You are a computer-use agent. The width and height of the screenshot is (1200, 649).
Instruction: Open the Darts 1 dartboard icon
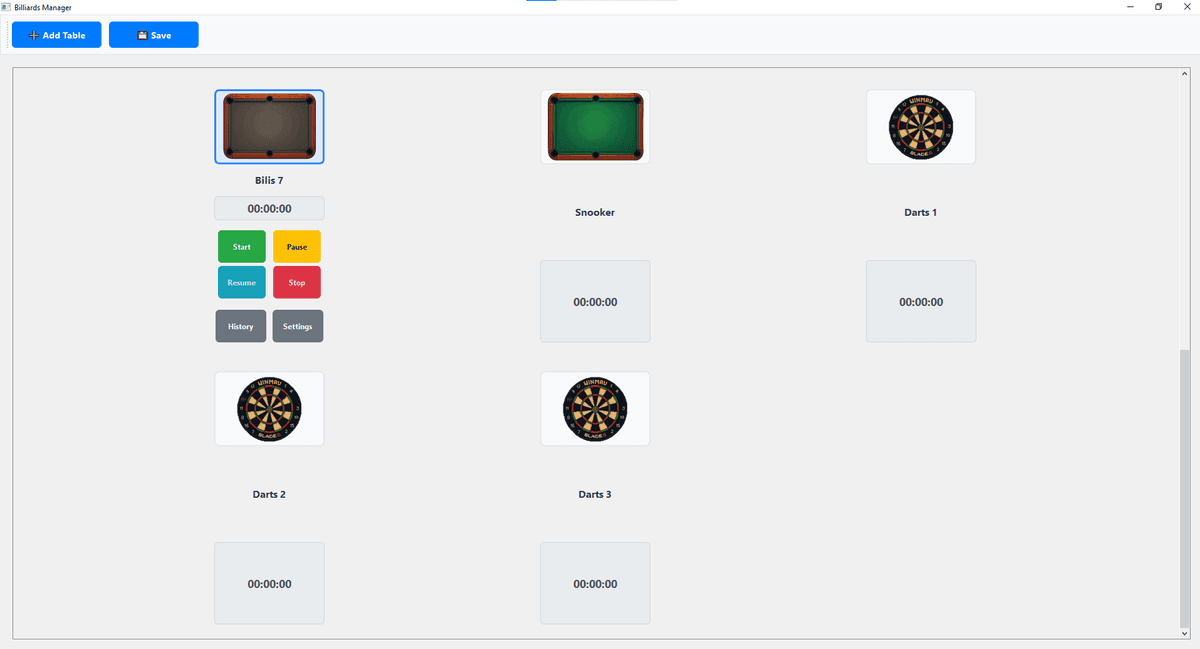[921, 127]
